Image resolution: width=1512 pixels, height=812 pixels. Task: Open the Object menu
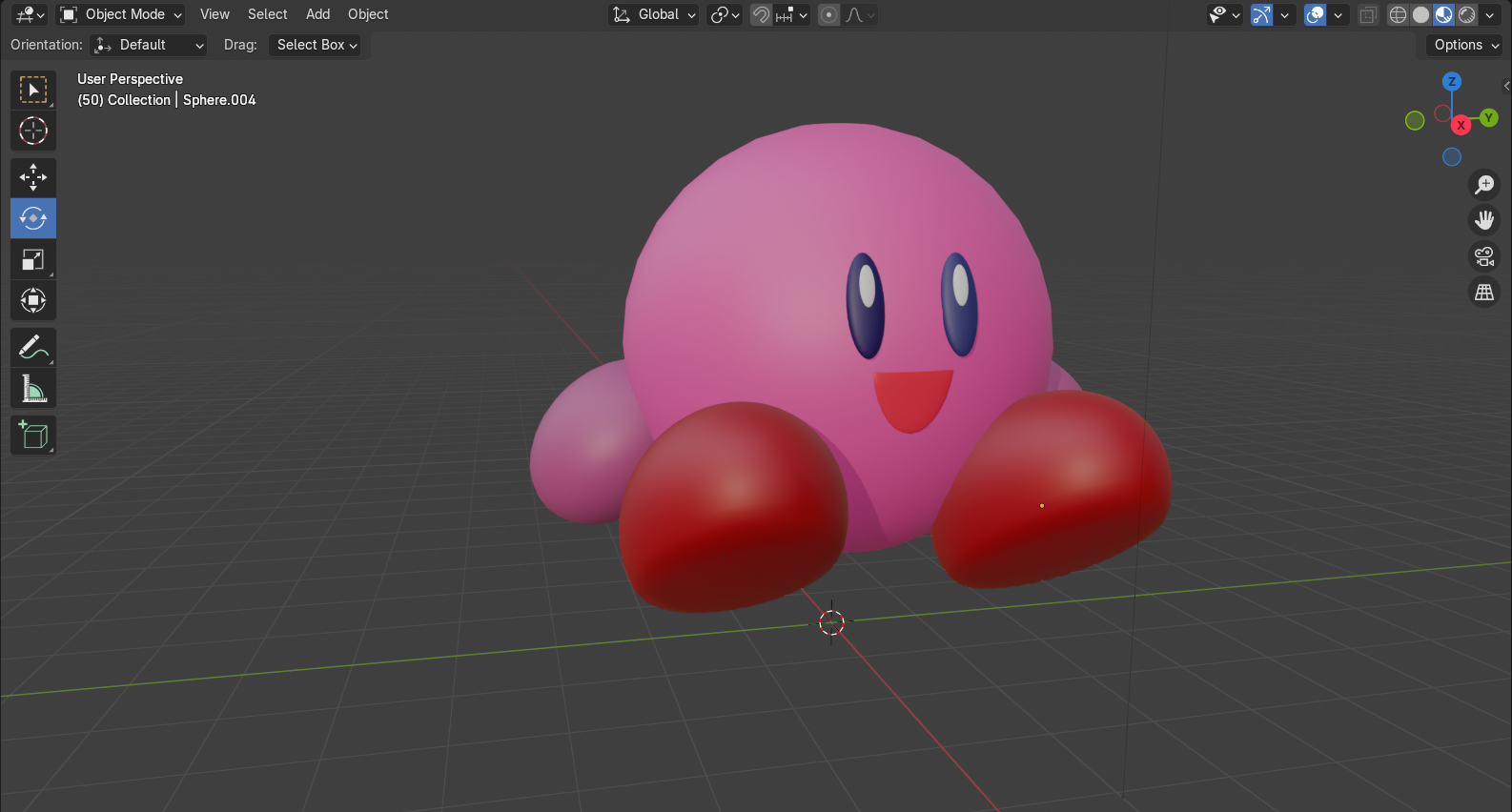[x=368, y=14]
